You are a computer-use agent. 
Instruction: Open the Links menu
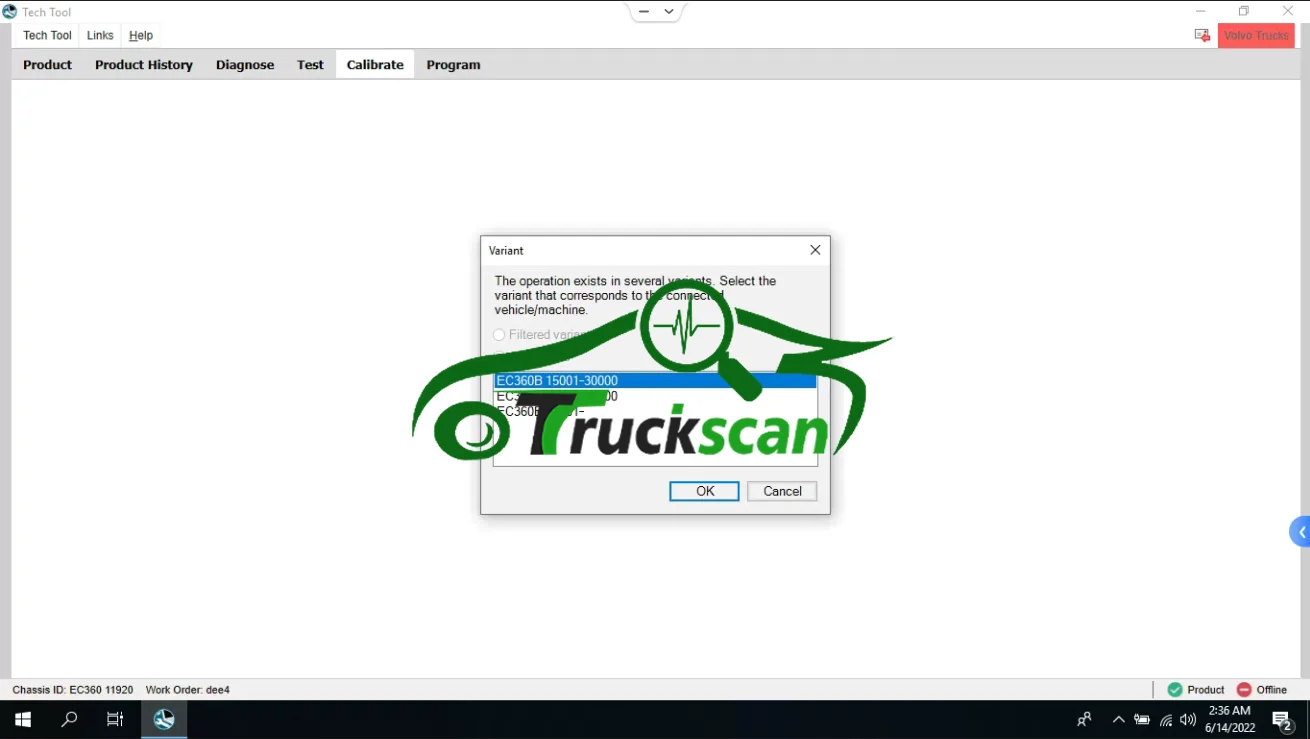(100, 35)
